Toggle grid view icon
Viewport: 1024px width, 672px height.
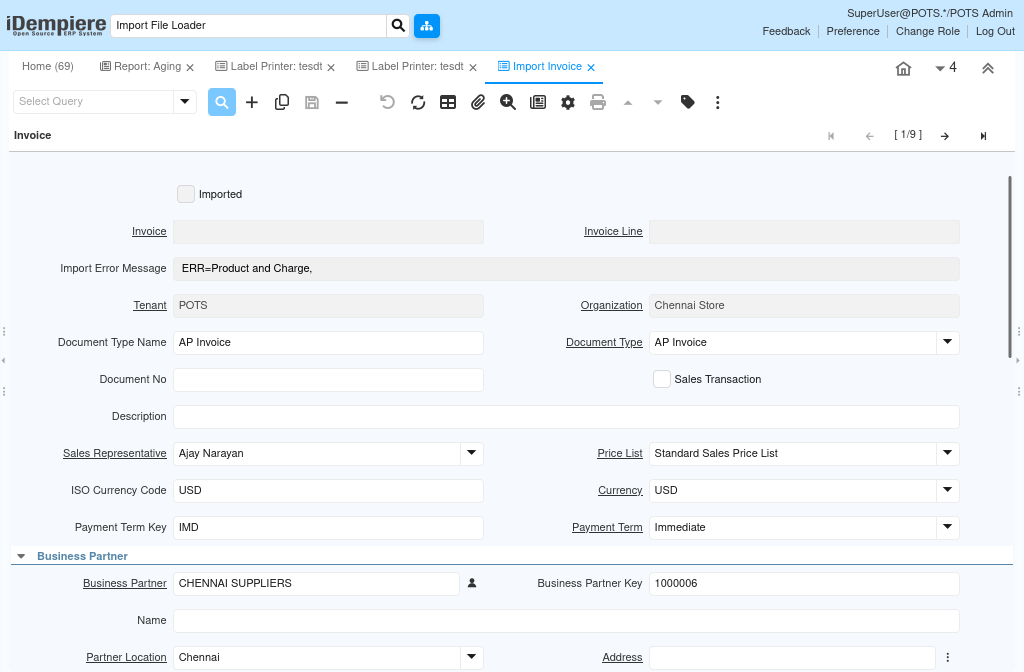448,103
